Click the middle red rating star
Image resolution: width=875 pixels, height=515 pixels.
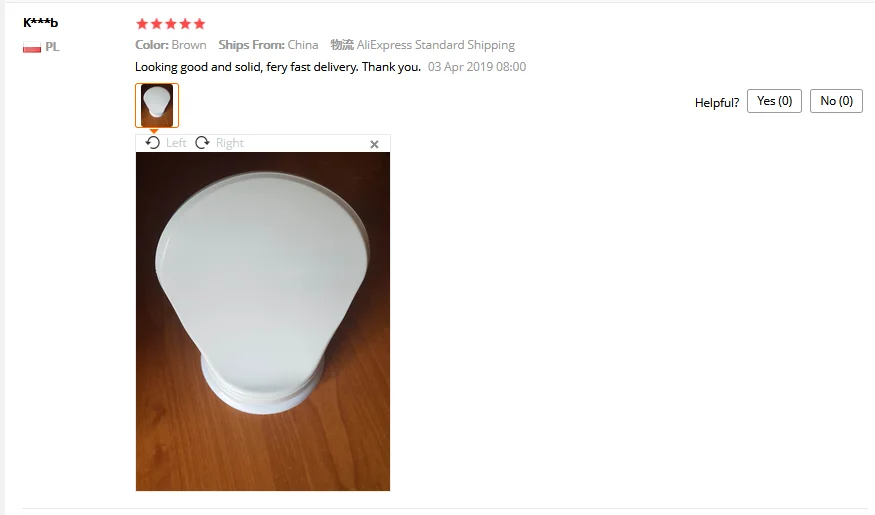(x=171, y=24)
